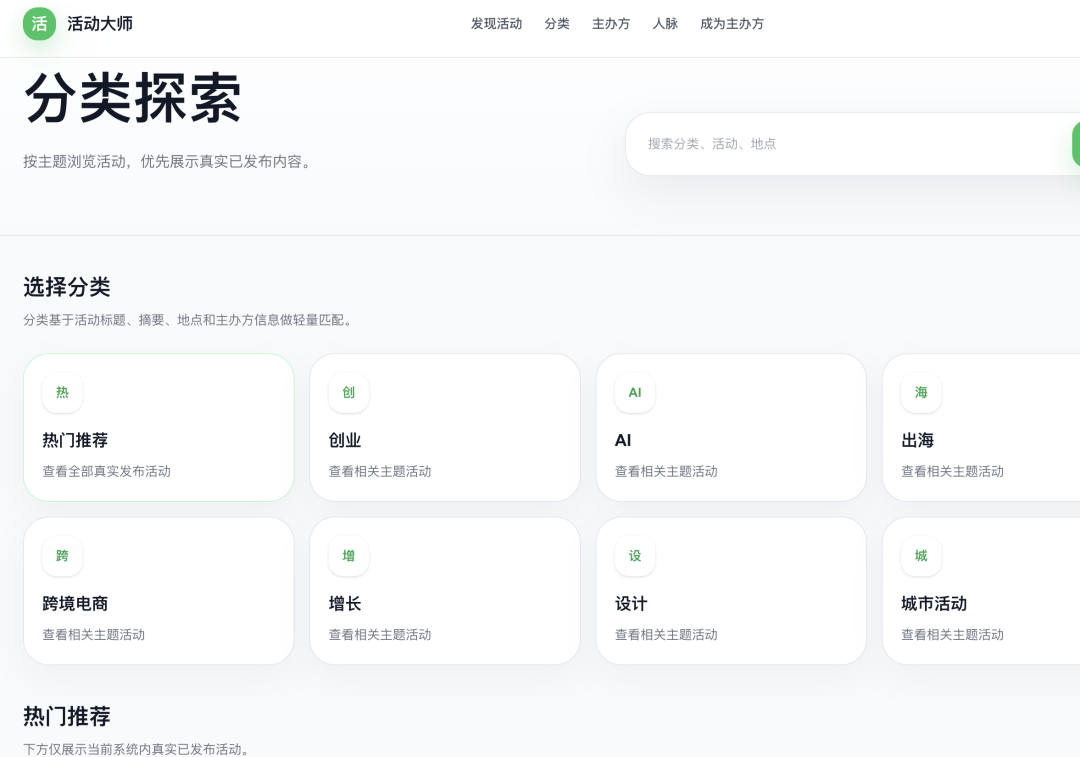This screenshot has width=1080, height=757.
Task: Select the 出海 category card title
Action: (917, 440)
